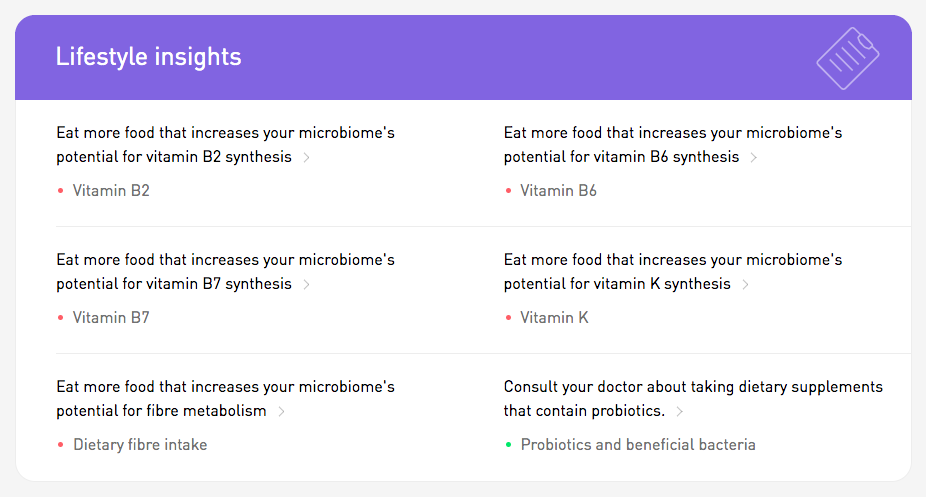Expand the vitamin B2 synthesis chevron arrow

pyautogui.click(x=306, y=157)
